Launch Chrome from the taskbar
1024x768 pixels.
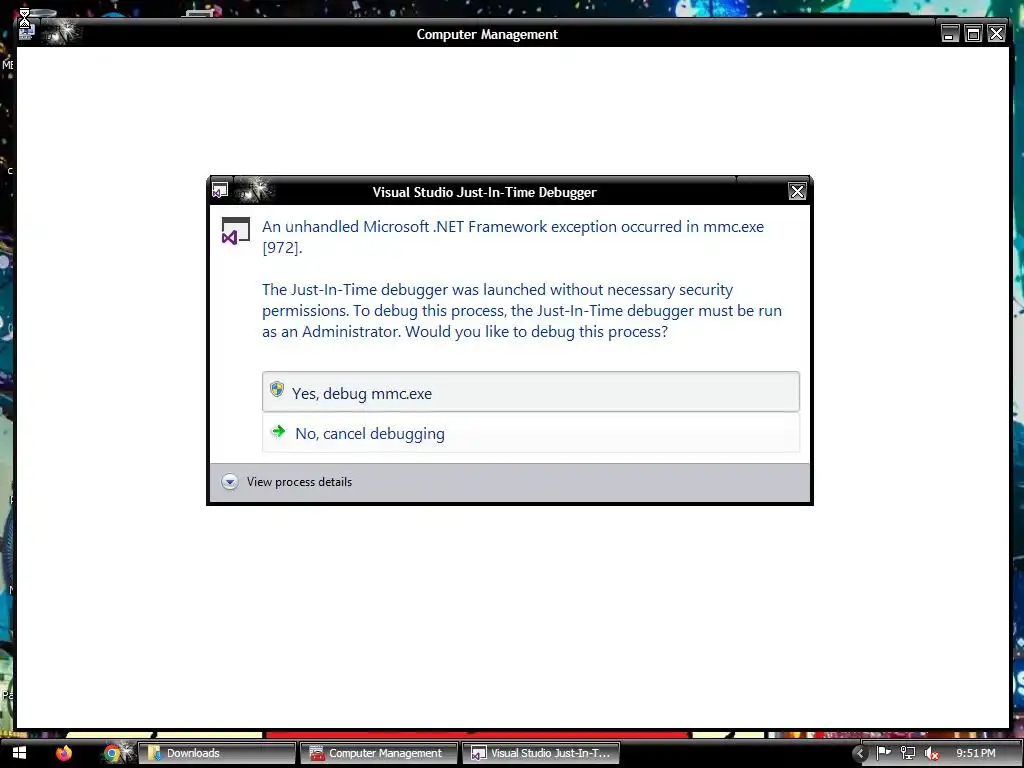click(x=112, y=753)
